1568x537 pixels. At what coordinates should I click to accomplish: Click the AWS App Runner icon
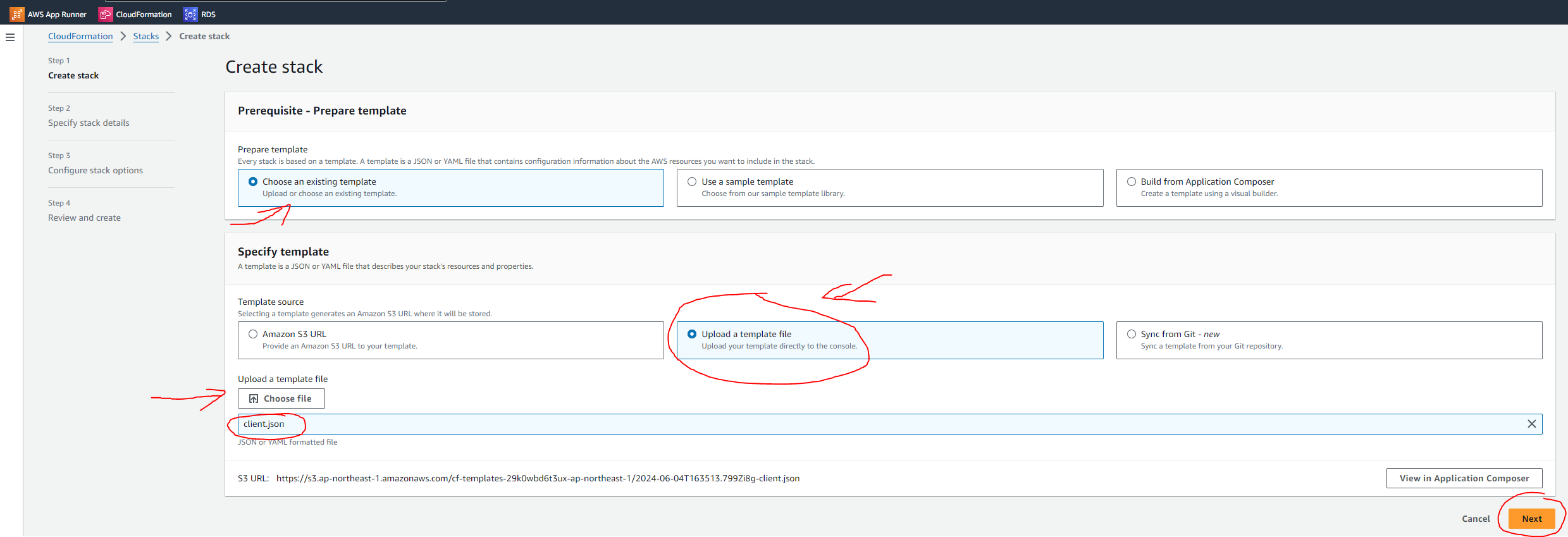coord(17,14)
